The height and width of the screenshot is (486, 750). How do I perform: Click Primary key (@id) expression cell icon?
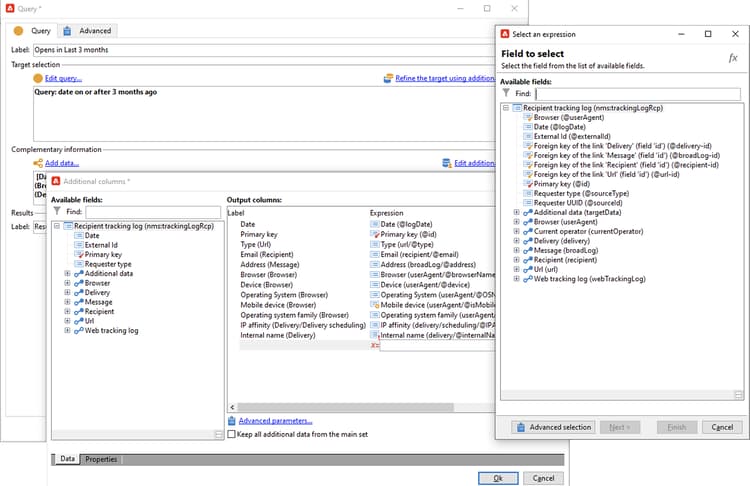pyautogui.click(x=375, y=234)
